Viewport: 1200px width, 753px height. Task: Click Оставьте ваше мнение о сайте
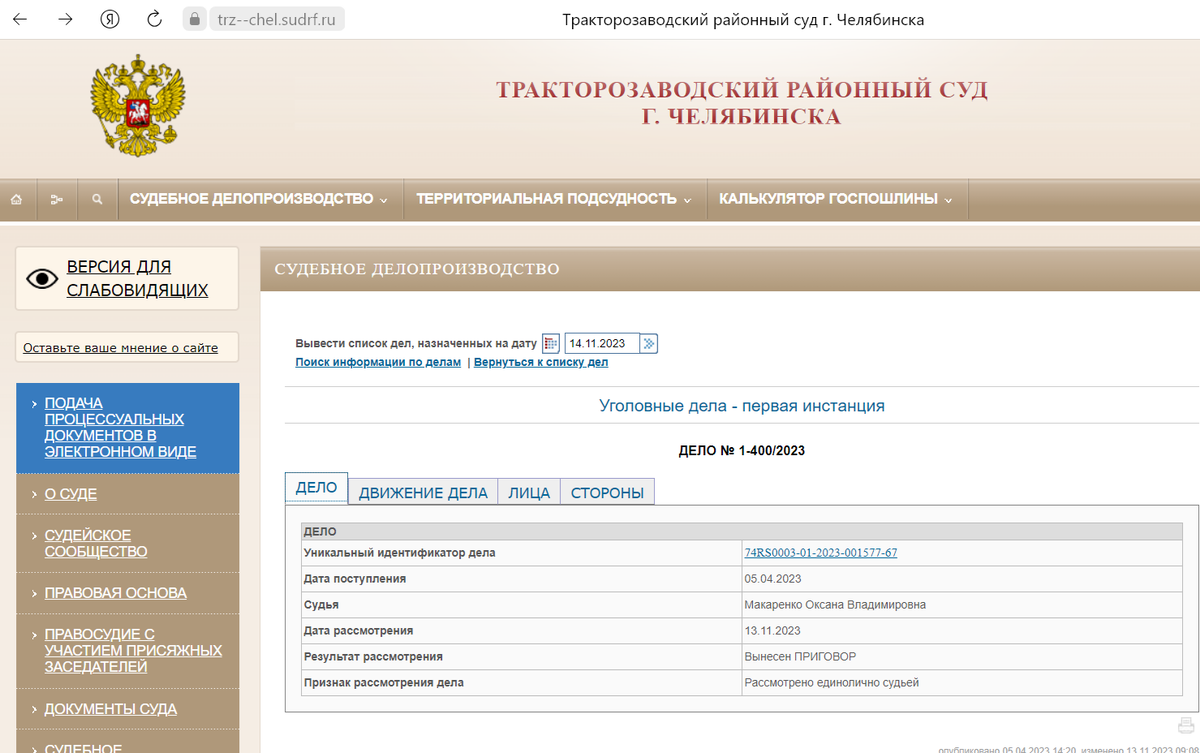click(x=120, y=348)
